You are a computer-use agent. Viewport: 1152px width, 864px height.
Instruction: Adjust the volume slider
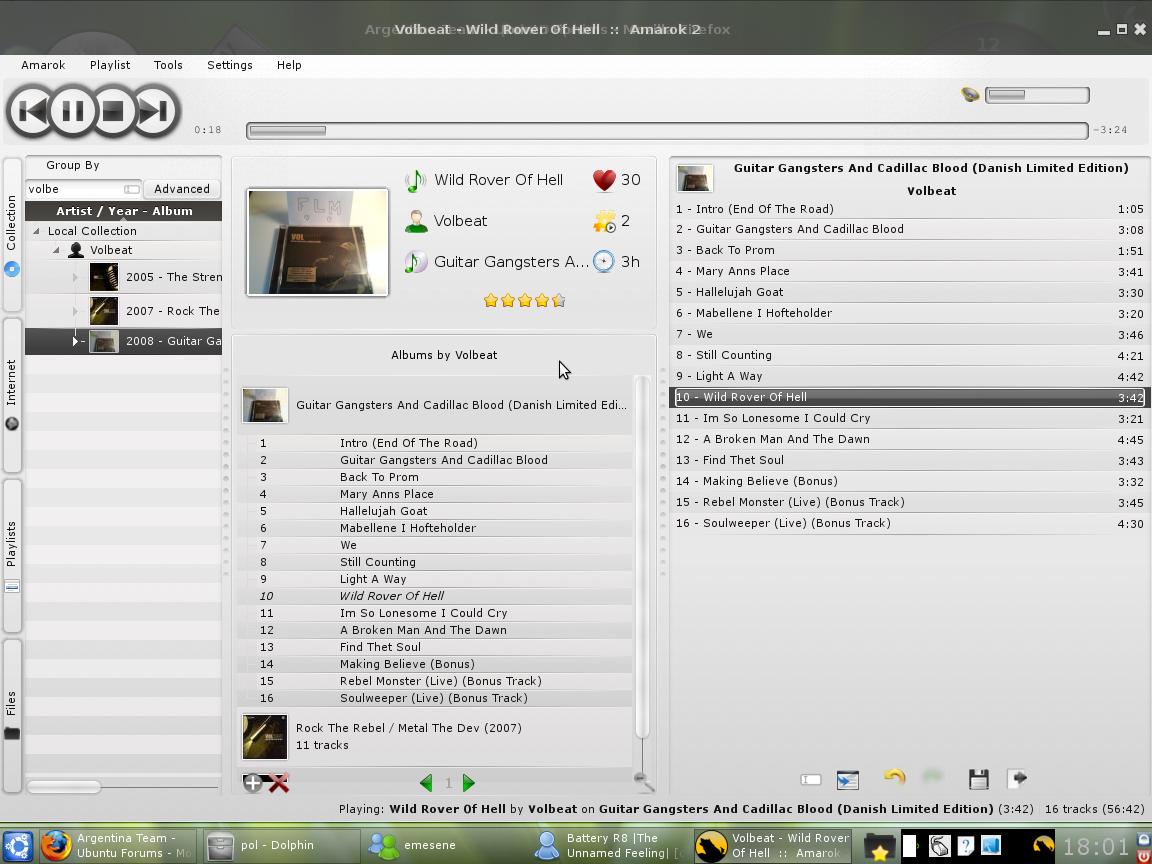[1037, 95]
